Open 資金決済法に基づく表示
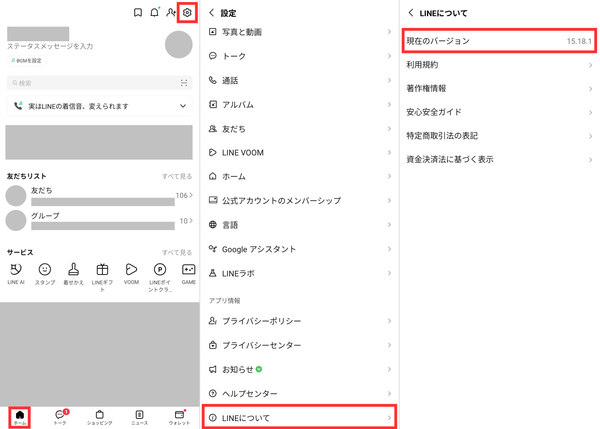 [x=499, y=160]
